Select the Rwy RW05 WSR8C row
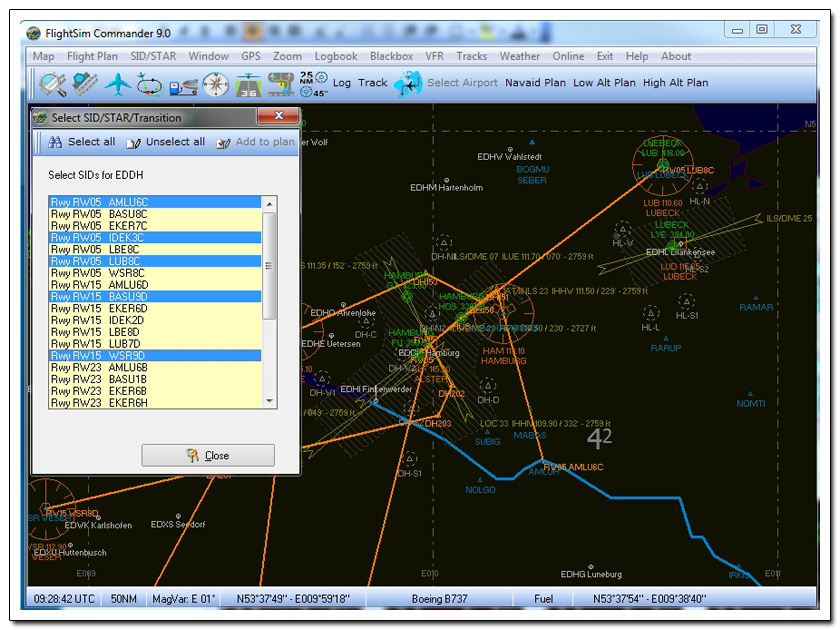Image resolution: width=840 pixels, height=630 pixels. click(155, 273)
